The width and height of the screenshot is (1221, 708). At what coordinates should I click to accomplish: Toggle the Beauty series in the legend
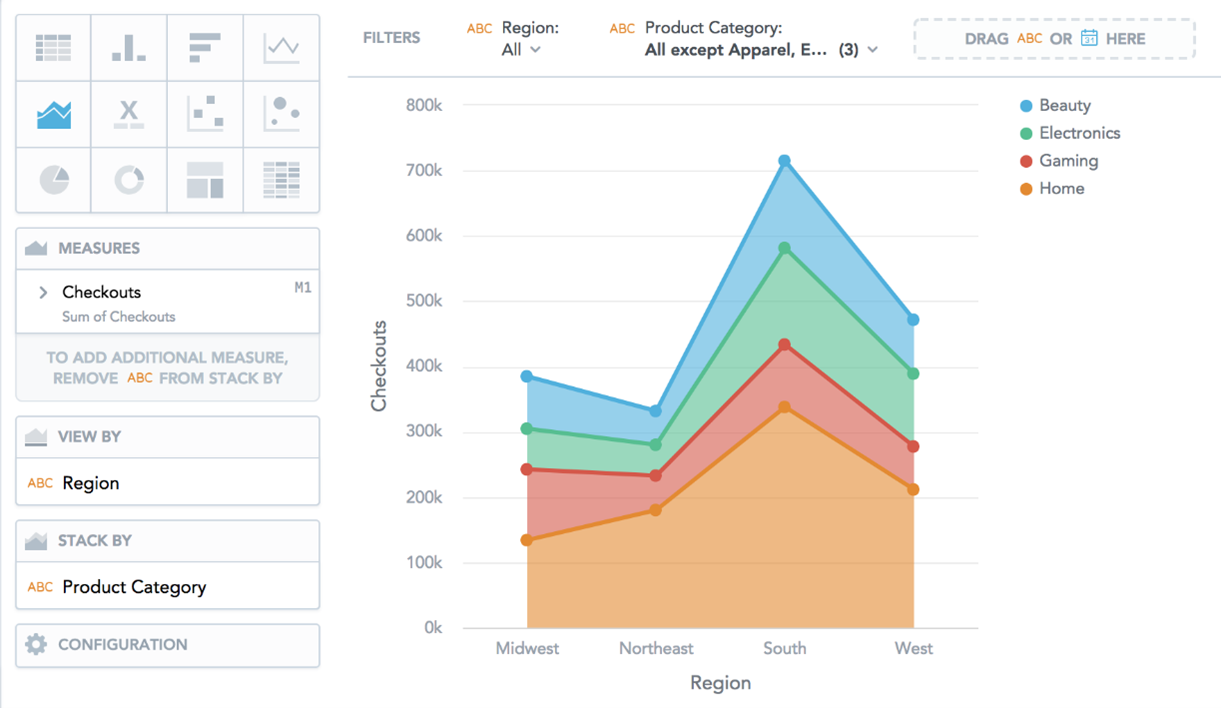click(1064, 105)
